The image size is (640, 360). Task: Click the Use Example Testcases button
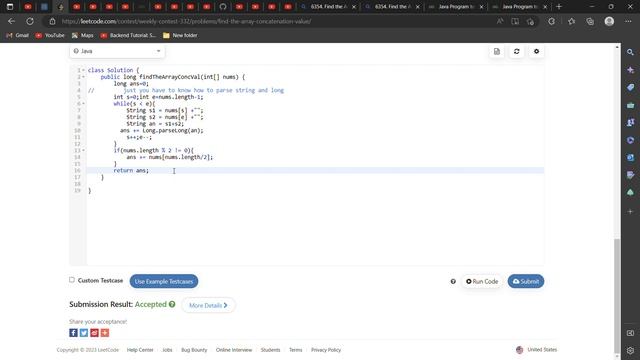[x=164, y=281]
